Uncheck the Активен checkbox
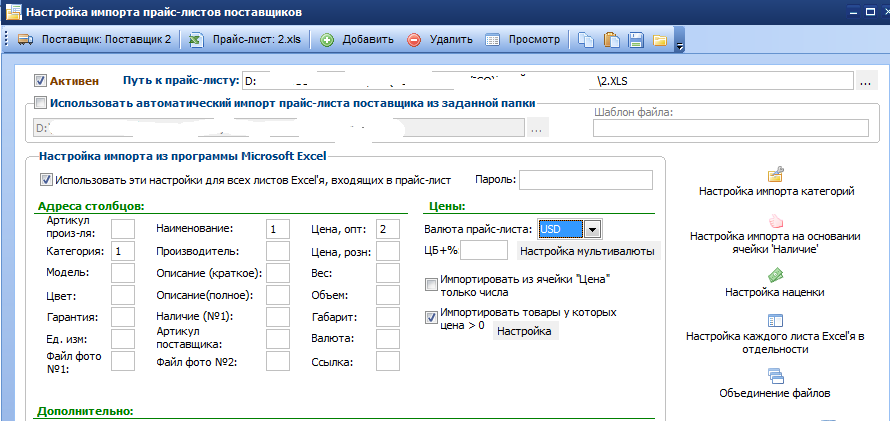 40,81
